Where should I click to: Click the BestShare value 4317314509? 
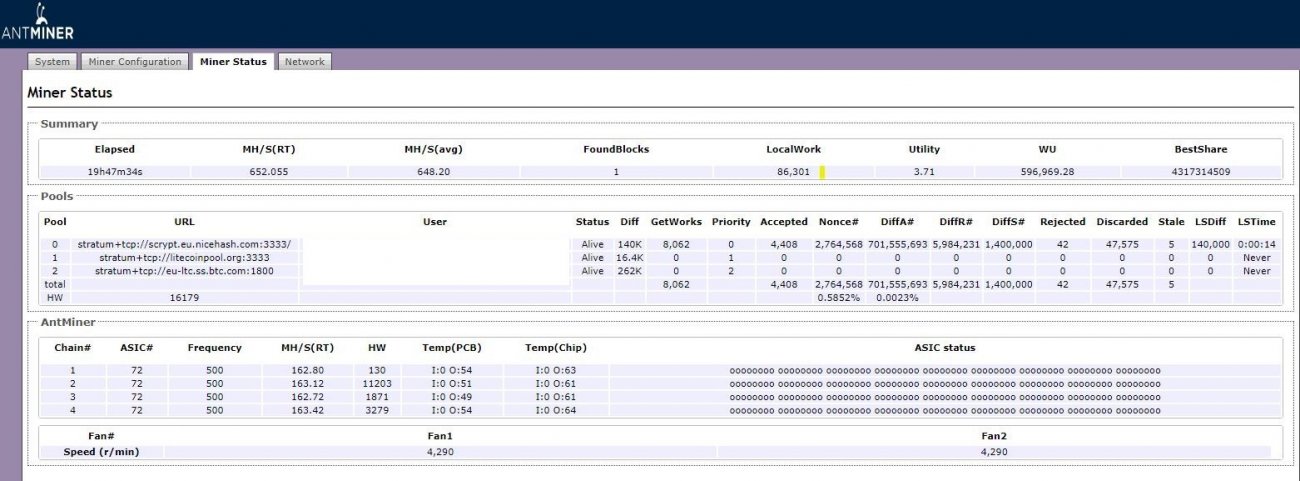[1201, 172]
